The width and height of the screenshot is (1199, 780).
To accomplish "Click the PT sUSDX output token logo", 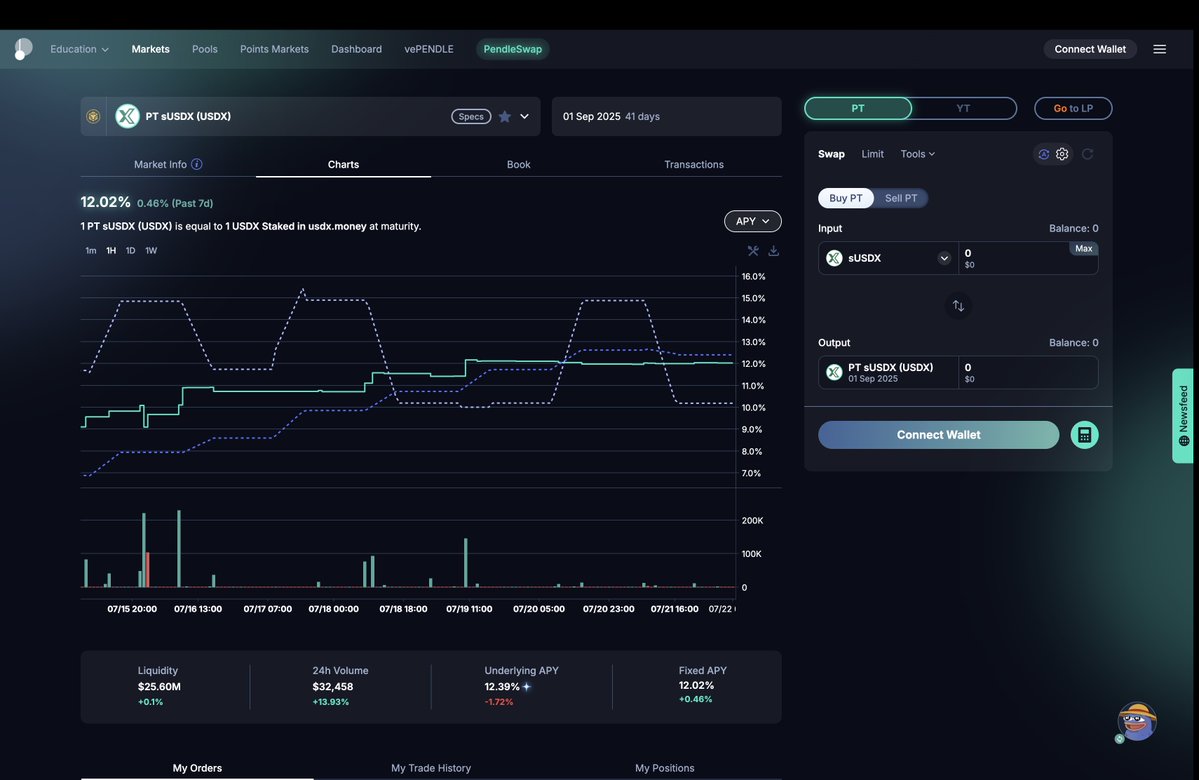I will click(x=834, y=372).
